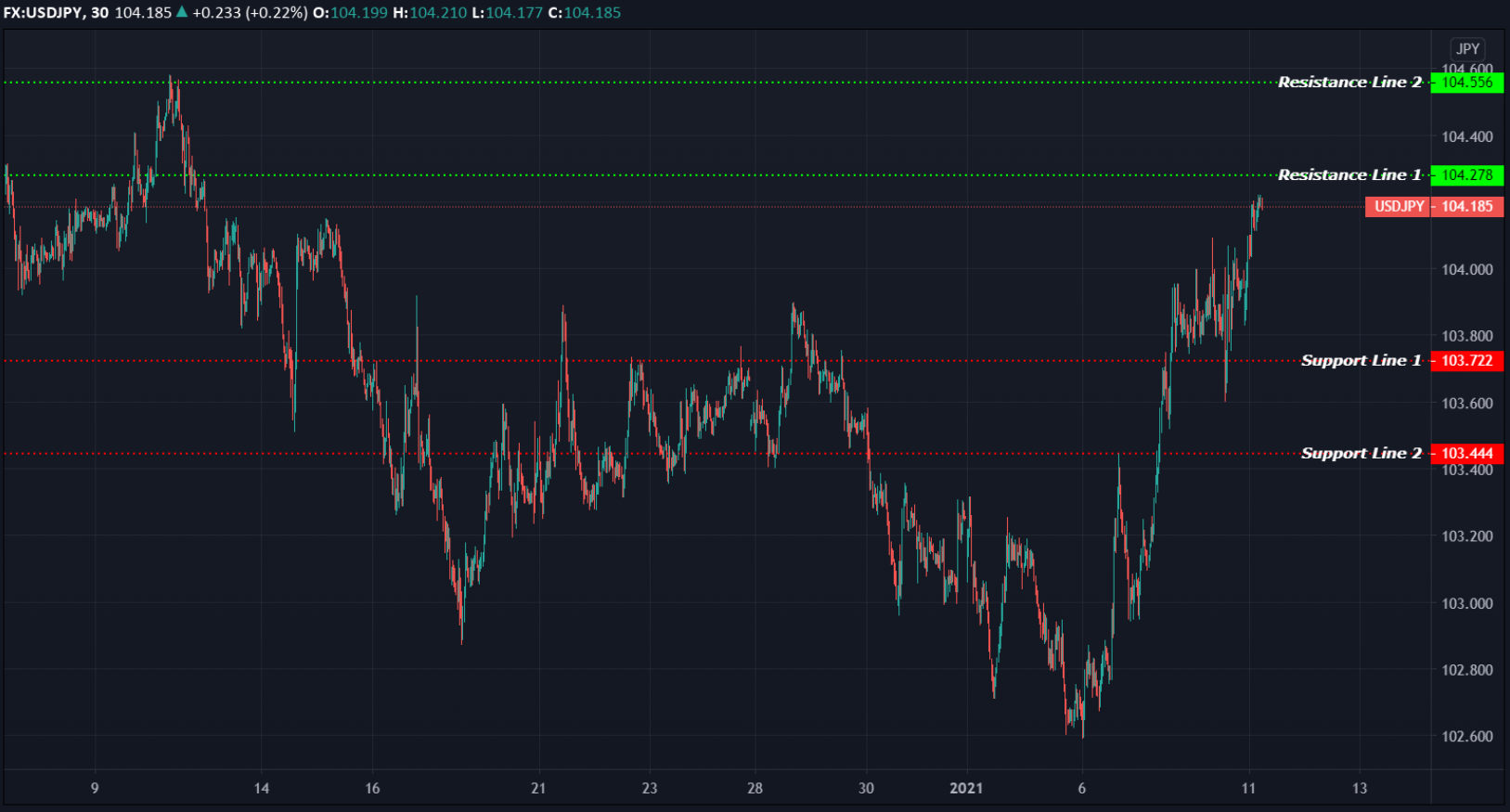This screenshot has width=1510, height=812.
Task: Click the Resistance Line 2 label
Action: coord(1349,83)
